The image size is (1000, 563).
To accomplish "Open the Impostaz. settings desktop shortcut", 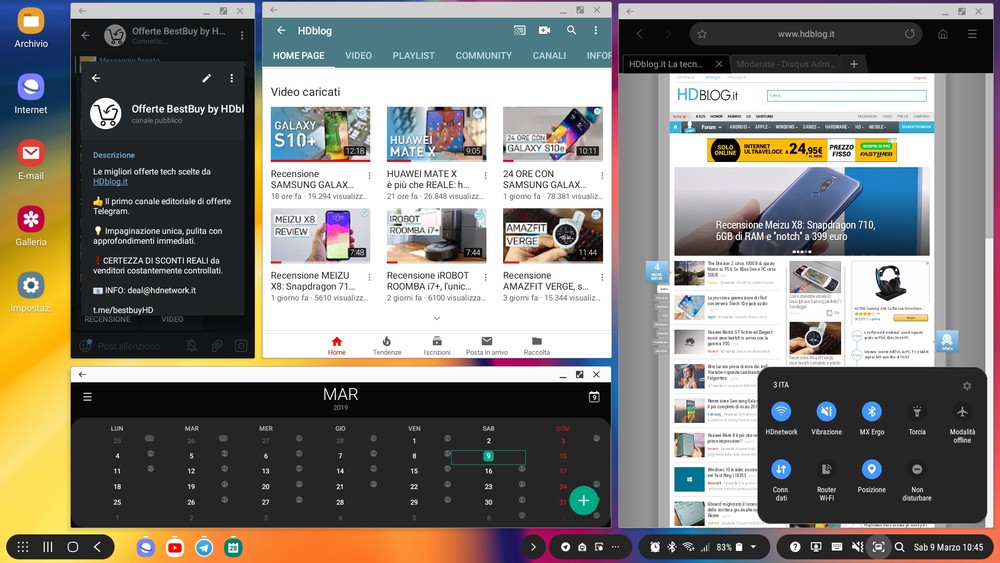I will click(31, 293).
